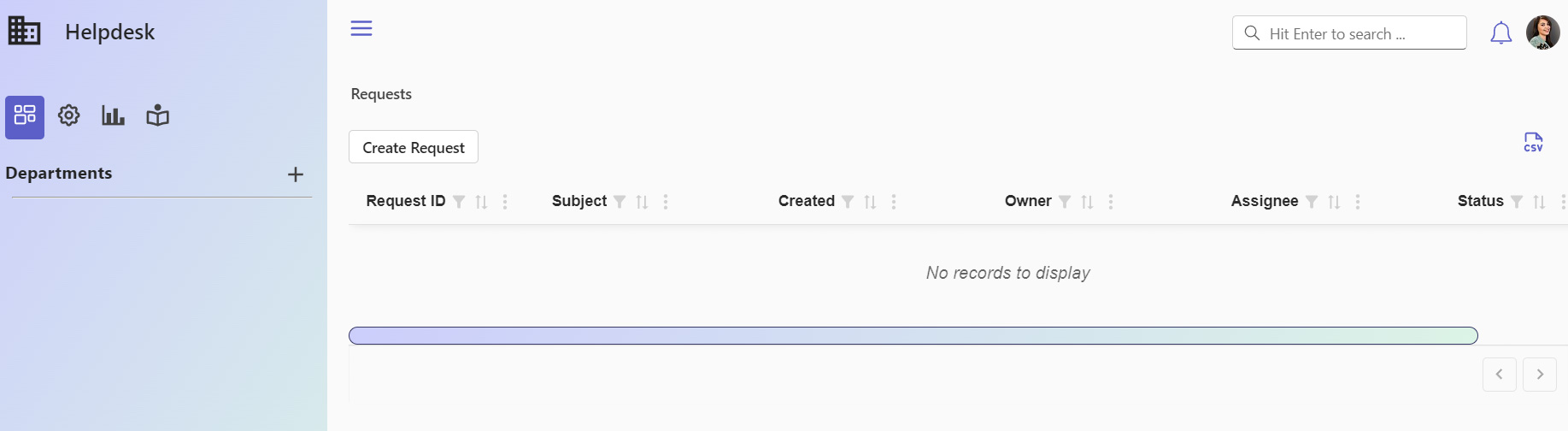Add a new department with plus icon
Image resolution: width=1568 pixels, height=431 pixels.
(x=296, y=174)
